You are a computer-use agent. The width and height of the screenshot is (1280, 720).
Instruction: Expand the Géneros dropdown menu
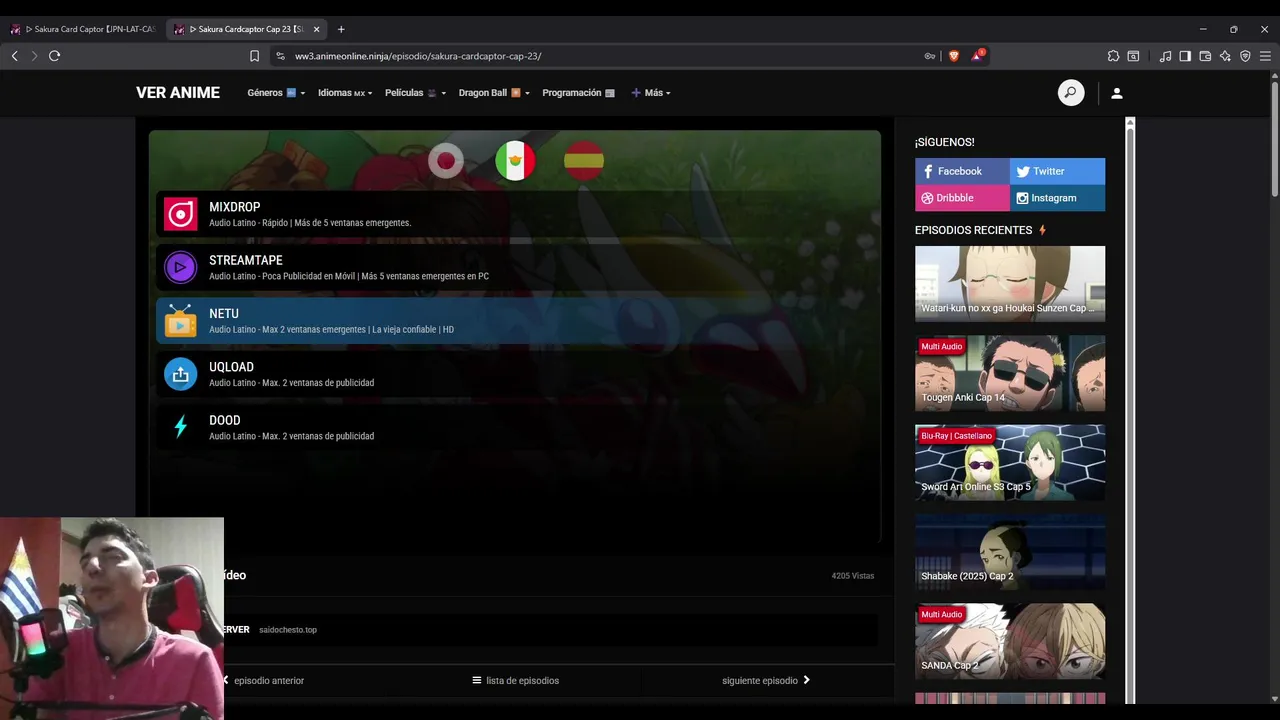pyautogui.click(x=276, y=93)
